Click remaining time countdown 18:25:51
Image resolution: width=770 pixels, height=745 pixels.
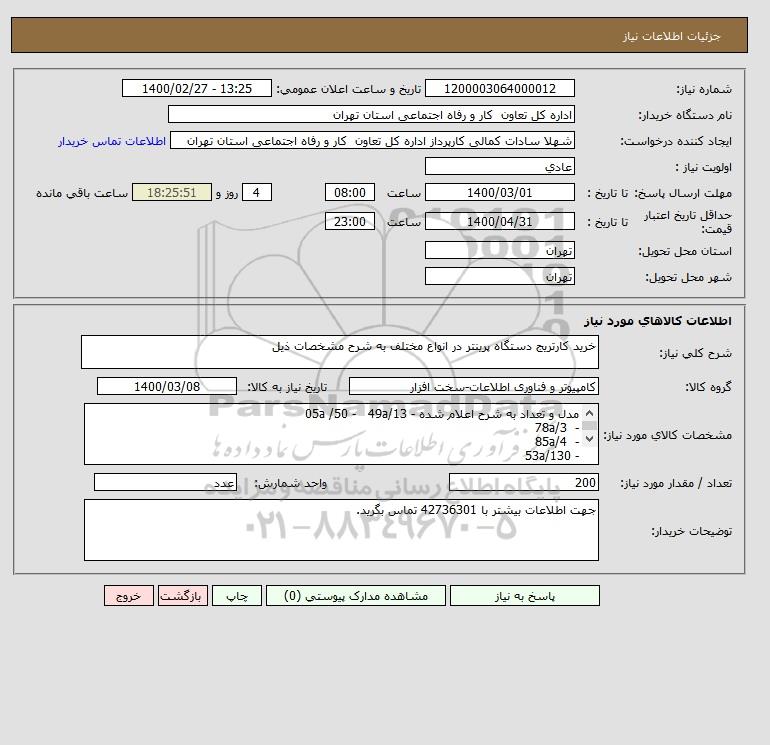click(172, 193)
